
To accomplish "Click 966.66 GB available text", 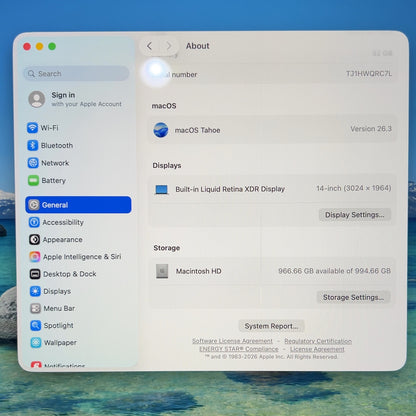I will click(x=334, y=271).
